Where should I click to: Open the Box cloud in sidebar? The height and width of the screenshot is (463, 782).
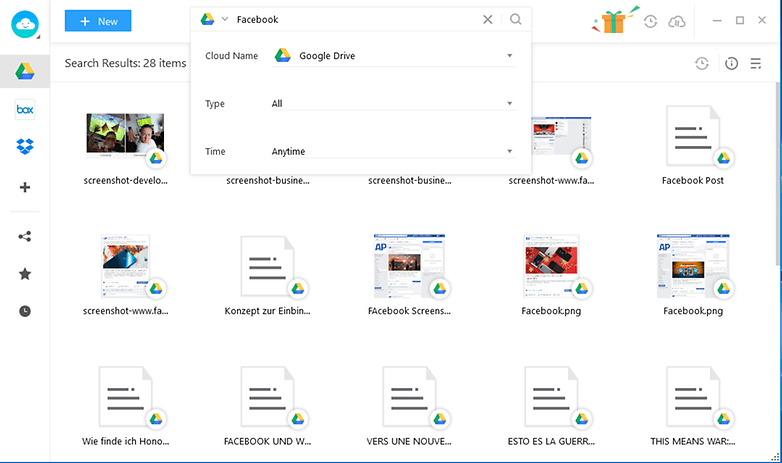click(25, 109)
